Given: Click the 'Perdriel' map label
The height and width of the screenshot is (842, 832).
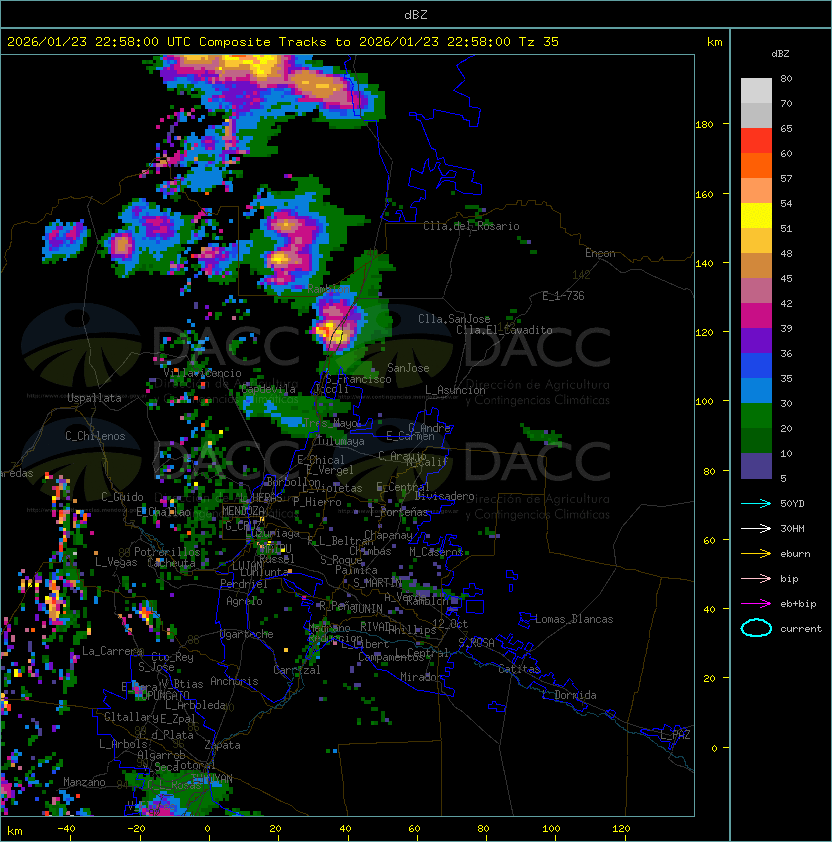Looking at the screenshot, I should pos(244,583).
